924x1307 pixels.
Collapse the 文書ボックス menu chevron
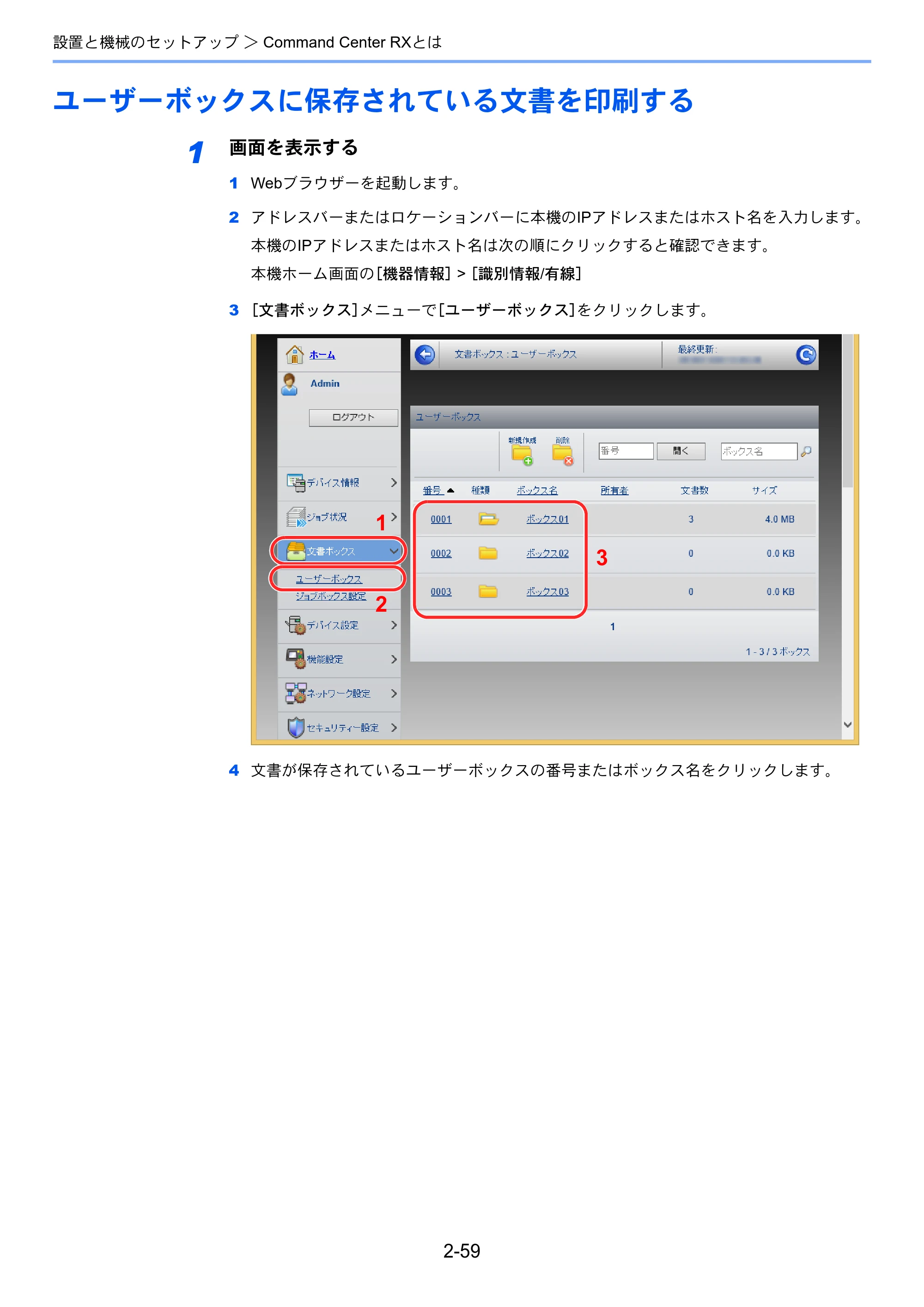(x=394, y=551)
